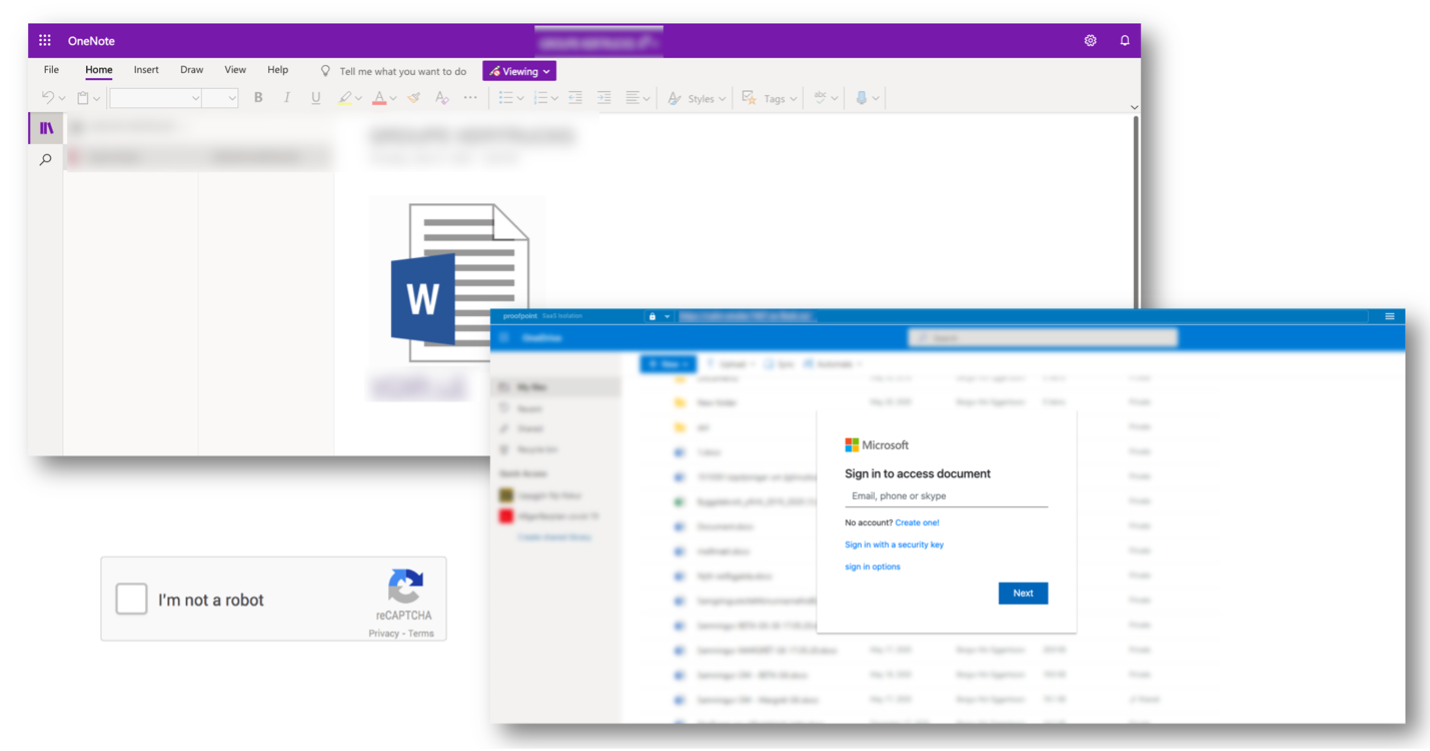This screenshot has height=751, width=1430.
Task: Click the Styles icon in the ribbon
Action: click(x=675, y=98)
